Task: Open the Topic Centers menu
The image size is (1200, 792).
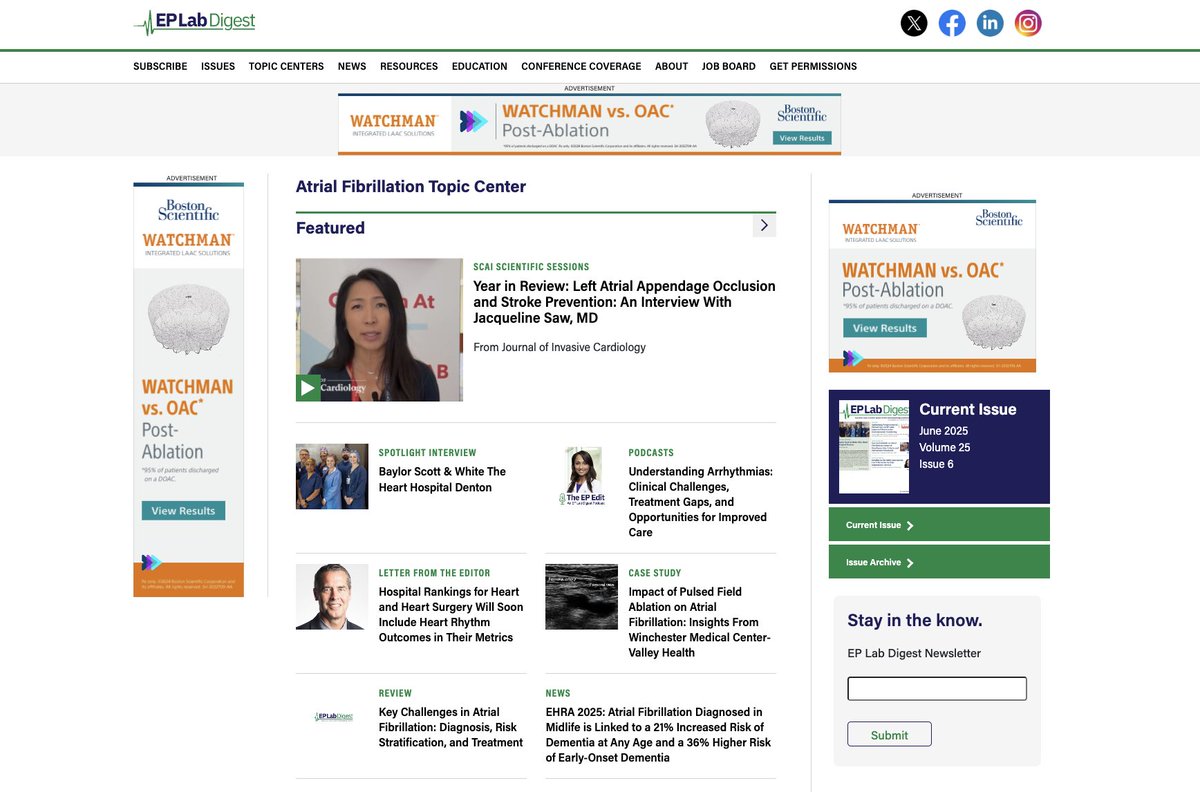Action: click(x=286, y=66)
